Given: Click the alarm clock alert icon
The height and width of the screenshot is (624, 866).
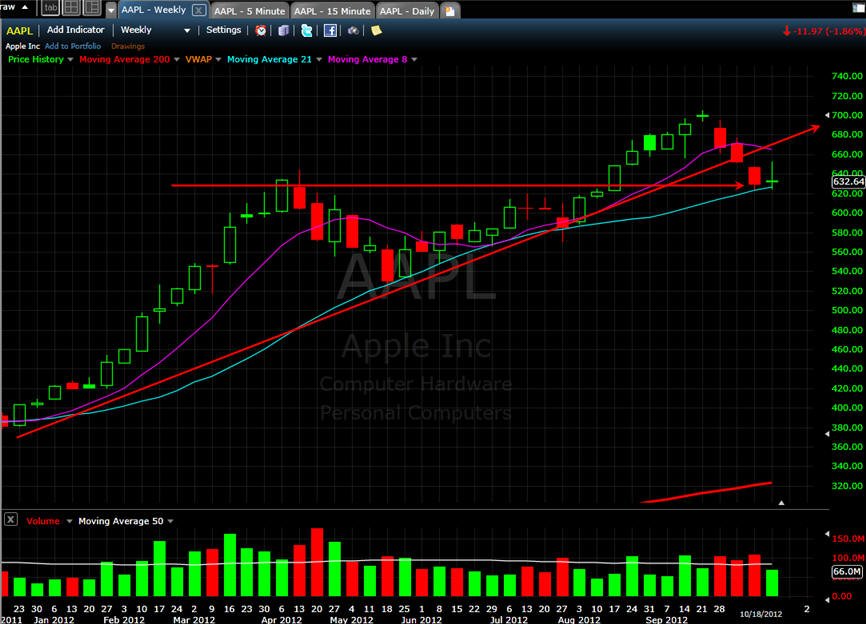Looking at the screenshot, I should pos(261,30).
